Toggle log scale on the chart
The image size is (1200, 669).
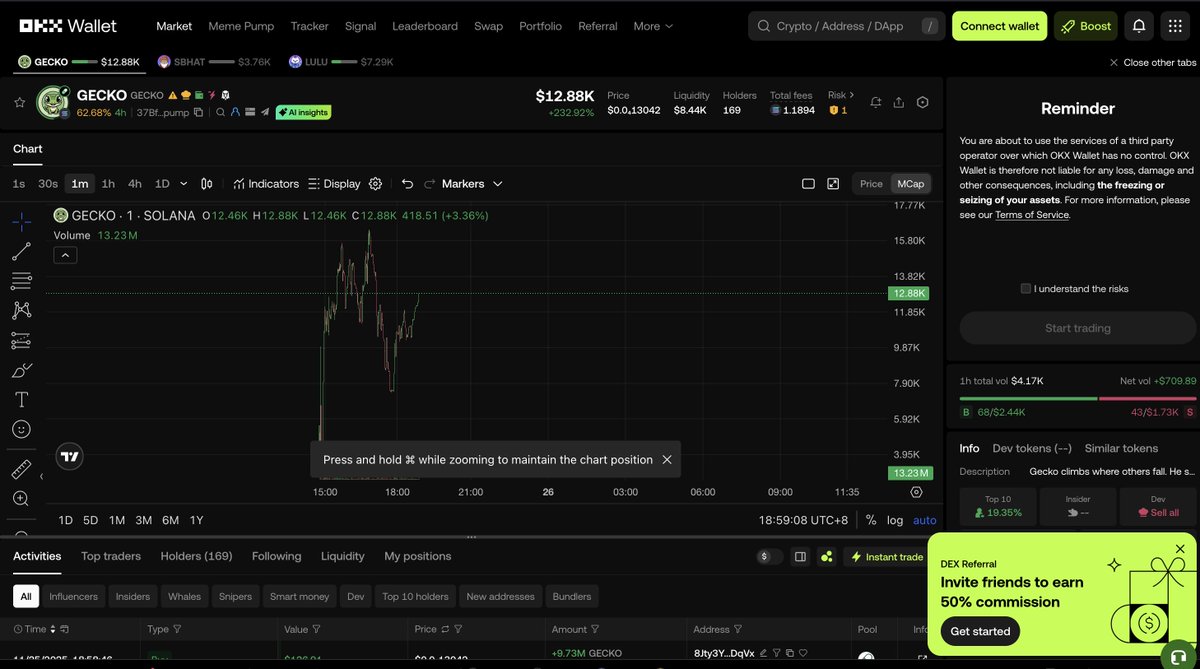tap(895, 520)
